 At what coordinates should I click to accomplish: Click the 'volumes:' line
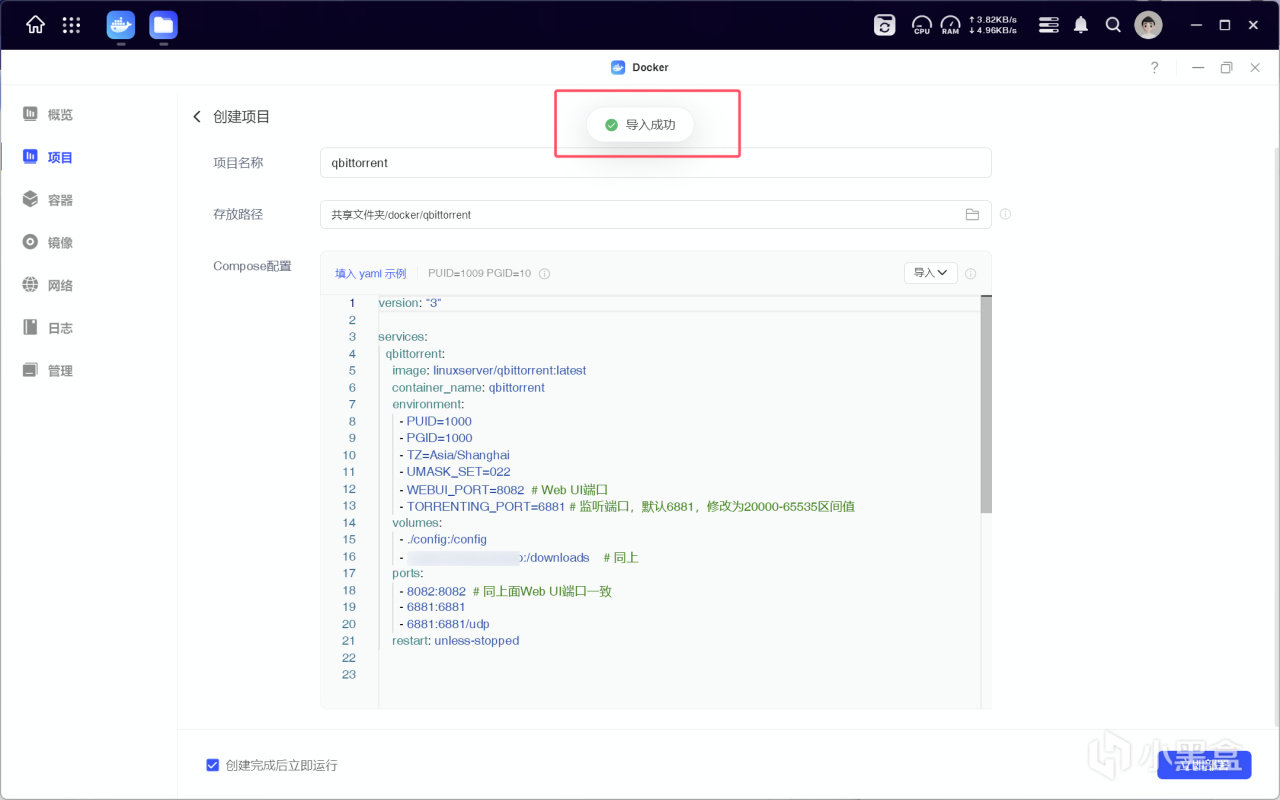click(417, 523)
